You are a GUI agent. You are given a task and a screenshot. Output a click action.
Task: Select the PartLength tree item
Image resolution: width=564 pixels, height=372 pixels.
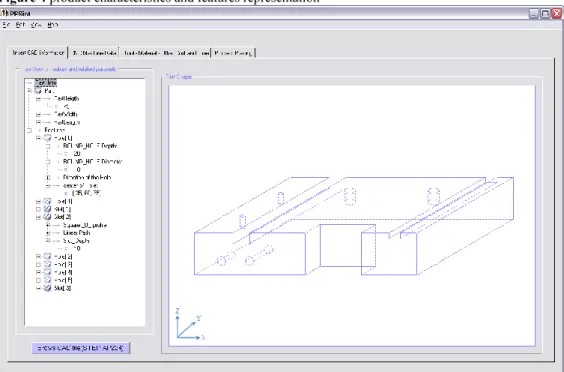click(x=67, y=122)
